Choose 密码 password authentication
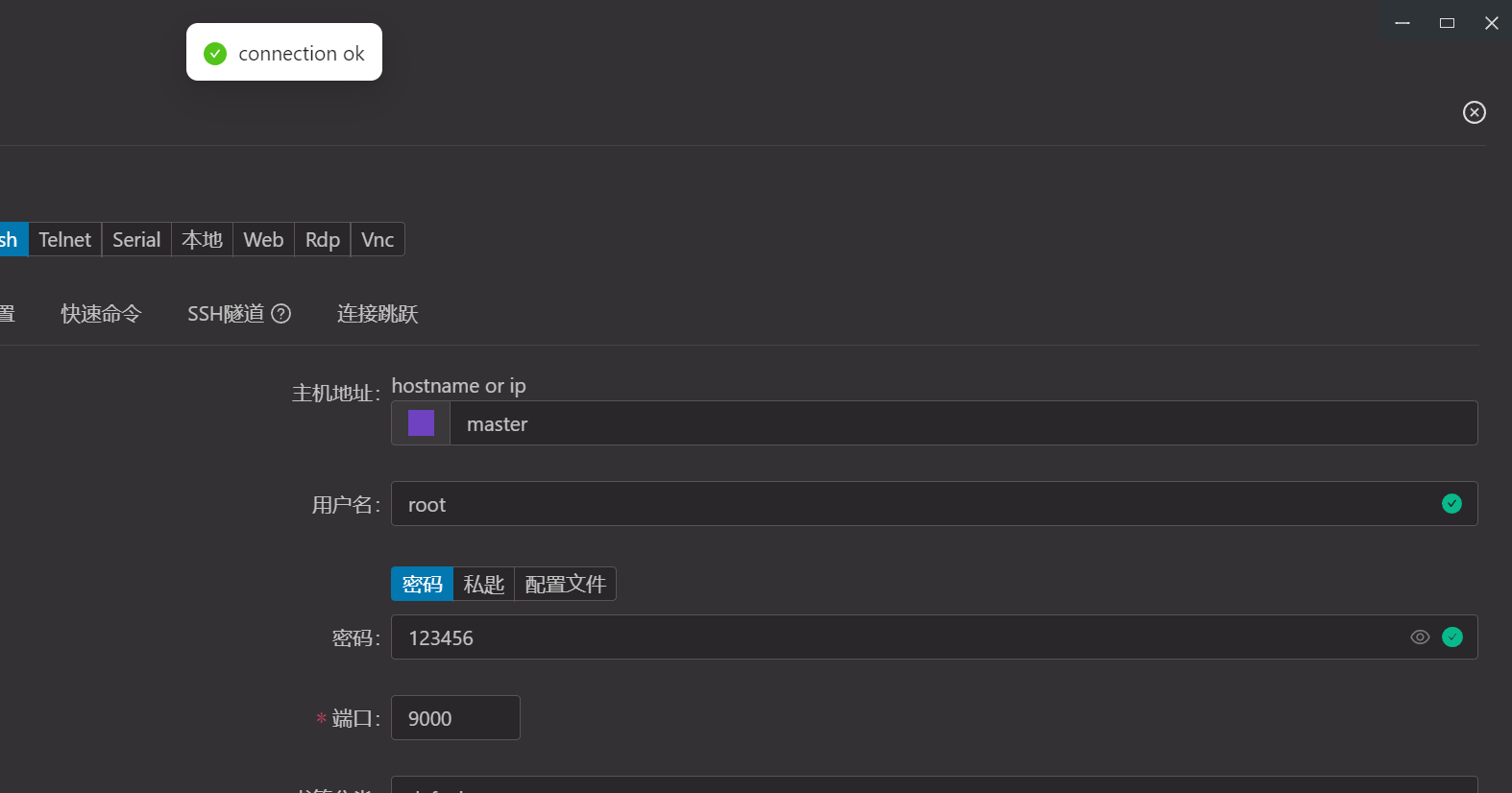The width and height of the screenshot is (1512, 793). point(422,584)
